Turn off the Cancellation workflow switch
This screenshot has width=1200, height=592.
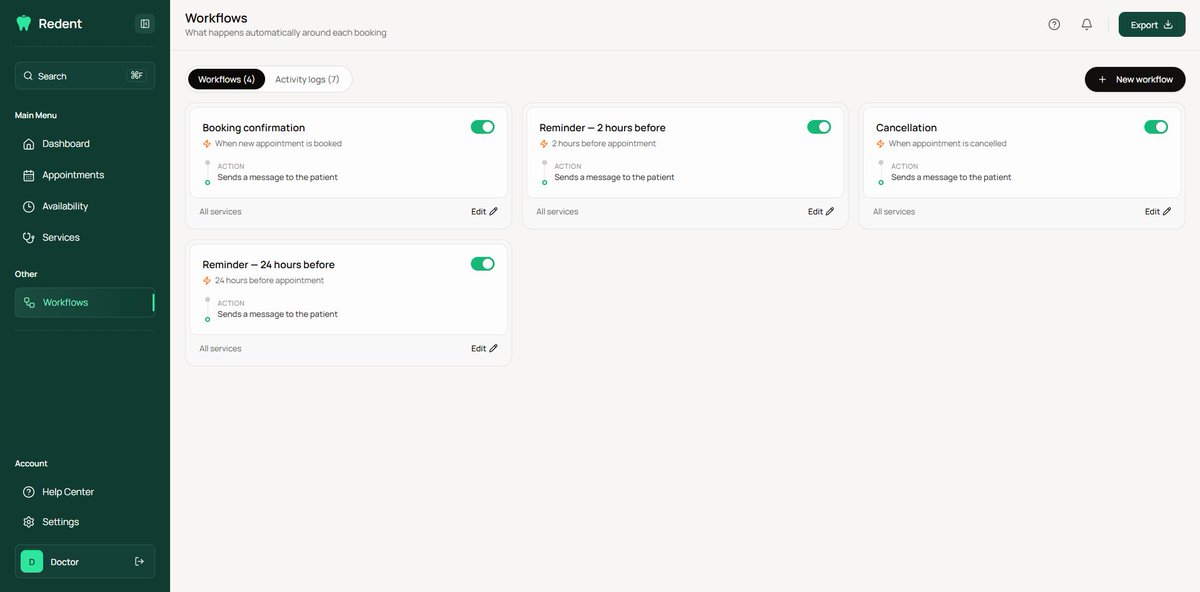coord(1156,127)
